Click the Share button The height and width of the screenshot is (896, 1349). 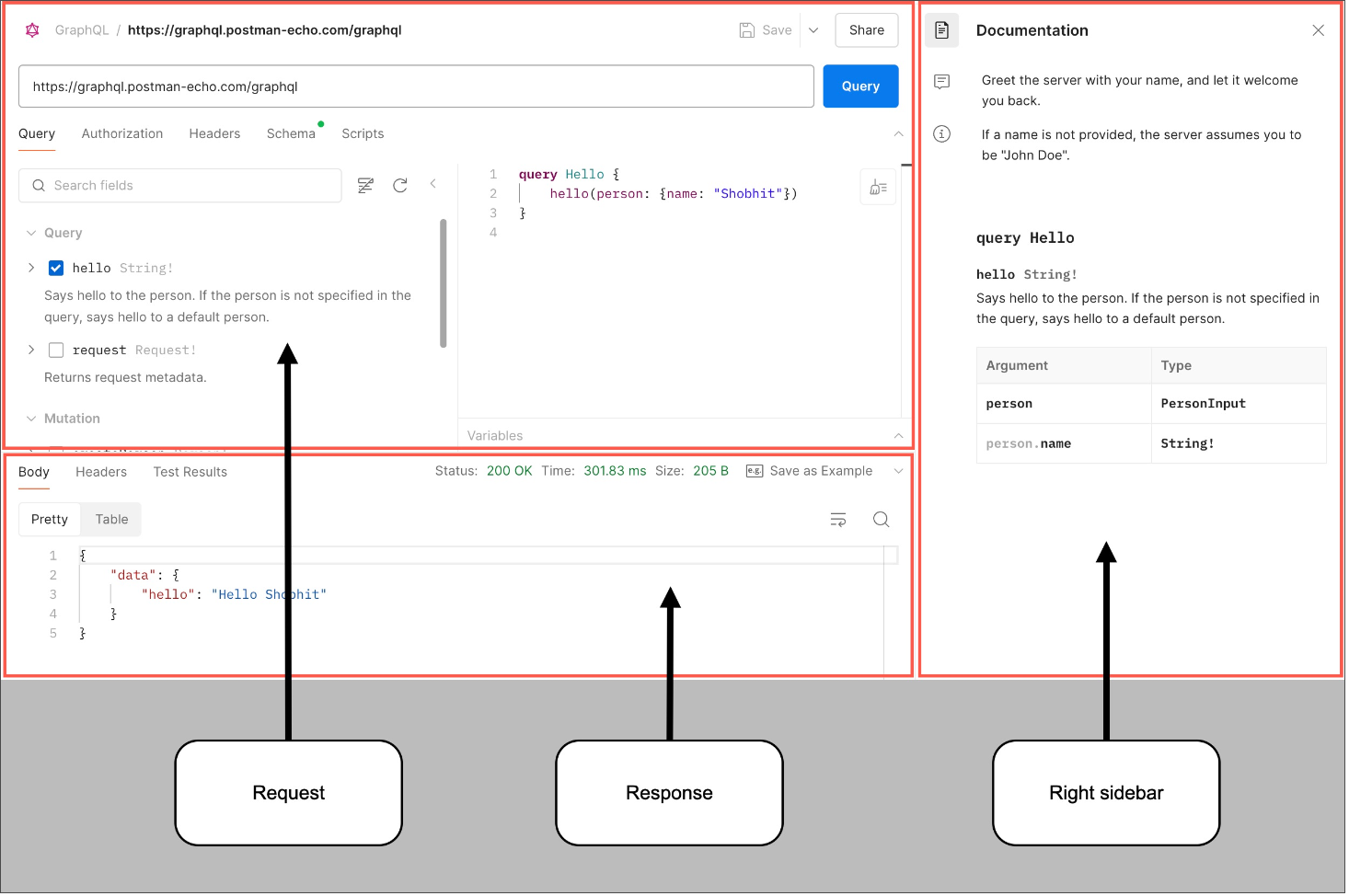pyautogui.click(x=865, y=29)
